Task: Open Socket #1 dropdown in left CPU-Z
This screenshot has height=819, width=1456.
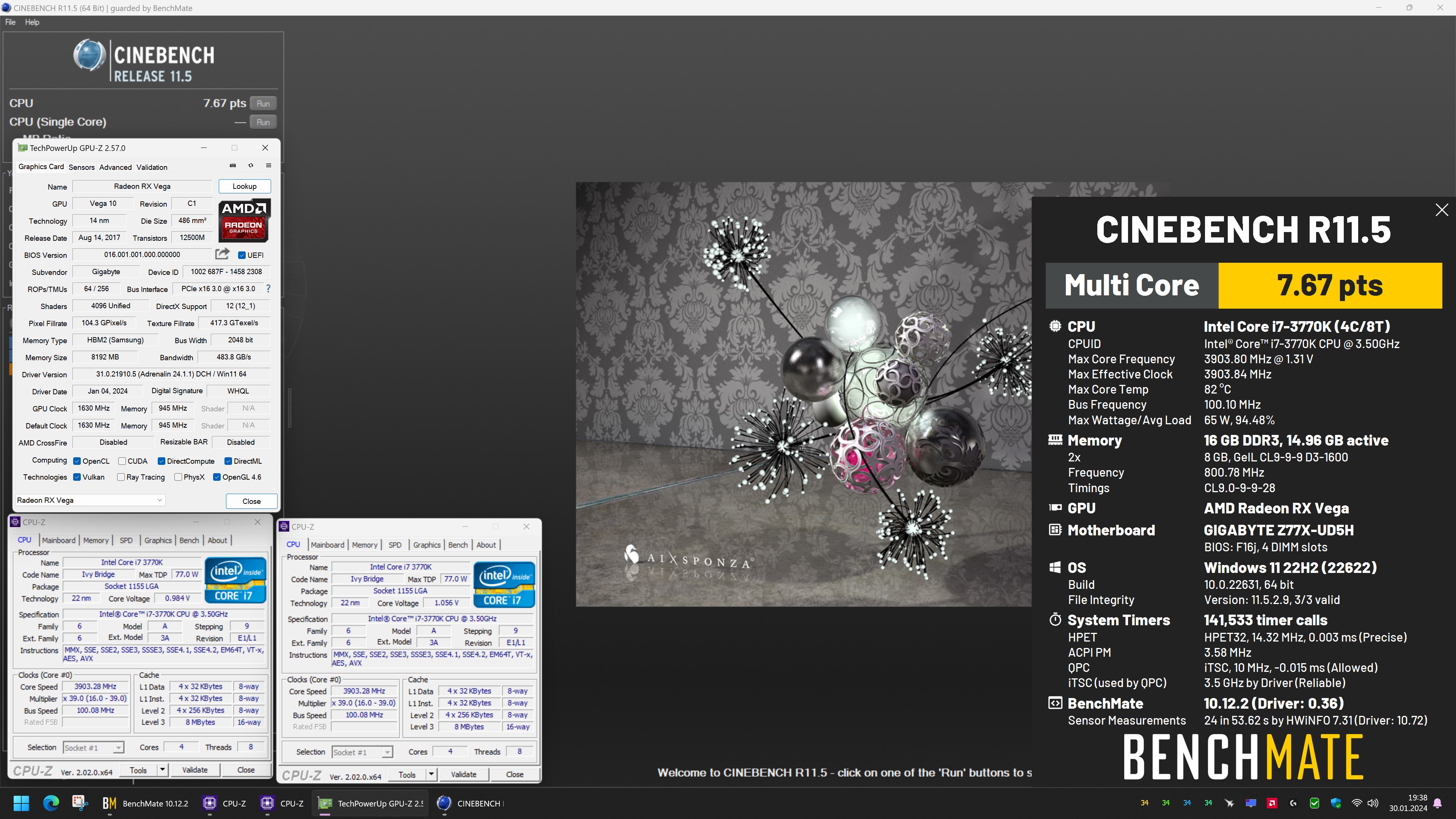Action: pyautogui.click(x=93, y=748)
